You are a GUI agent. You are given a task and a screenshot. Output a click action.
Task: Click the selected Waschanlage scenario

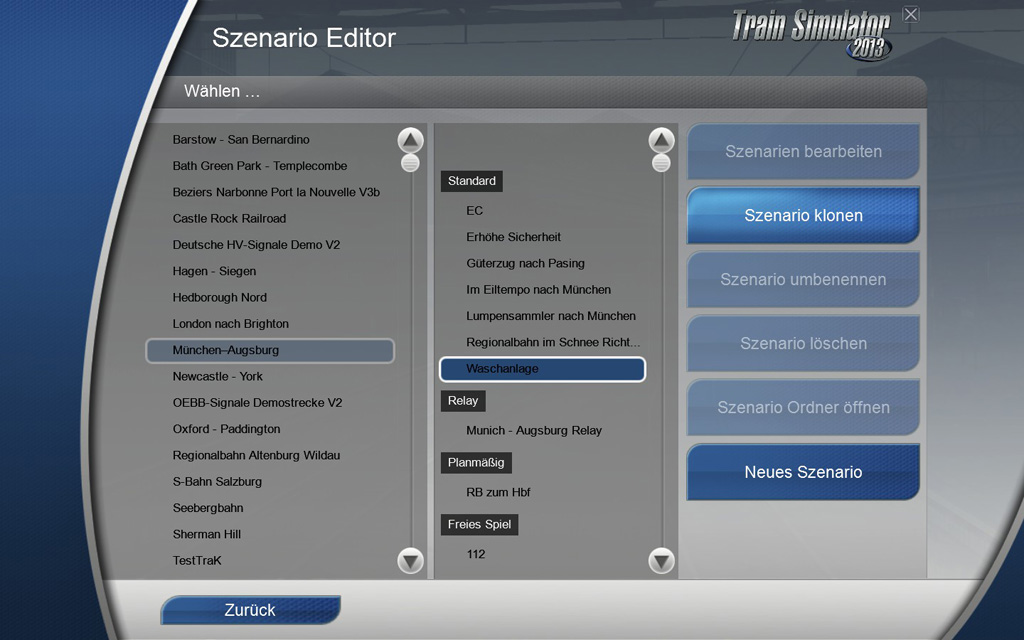pyautogui.click(x=543, y=369)
